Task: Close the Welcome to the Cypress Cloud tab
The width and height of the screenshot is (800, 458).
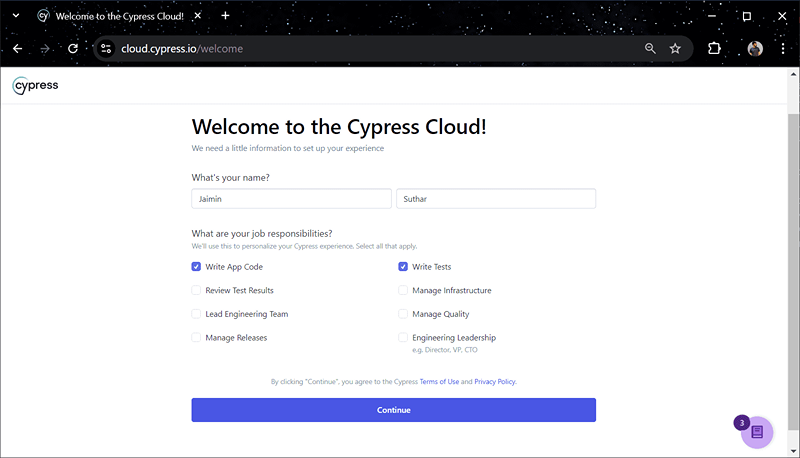Action: [x=197, y=16]
